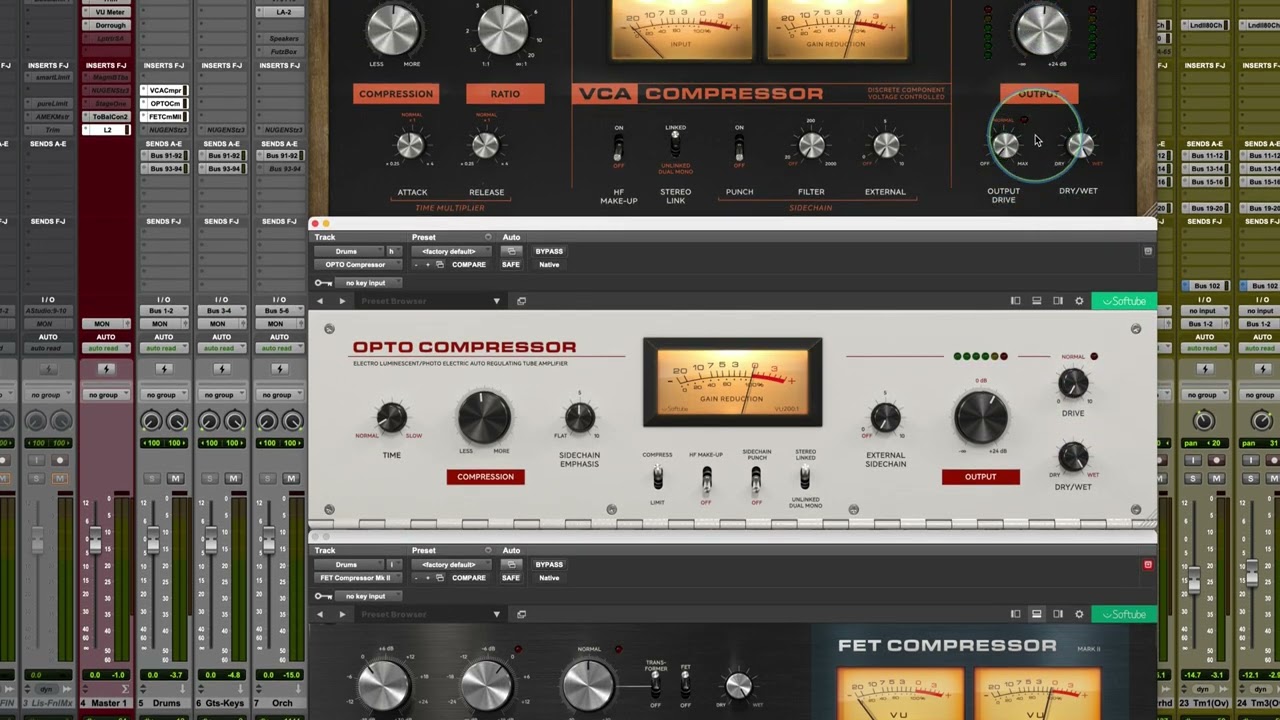Toggle bottom panel layout icon in OPTO Compressor header
1280x720 pixels.
coord(1036,301)
